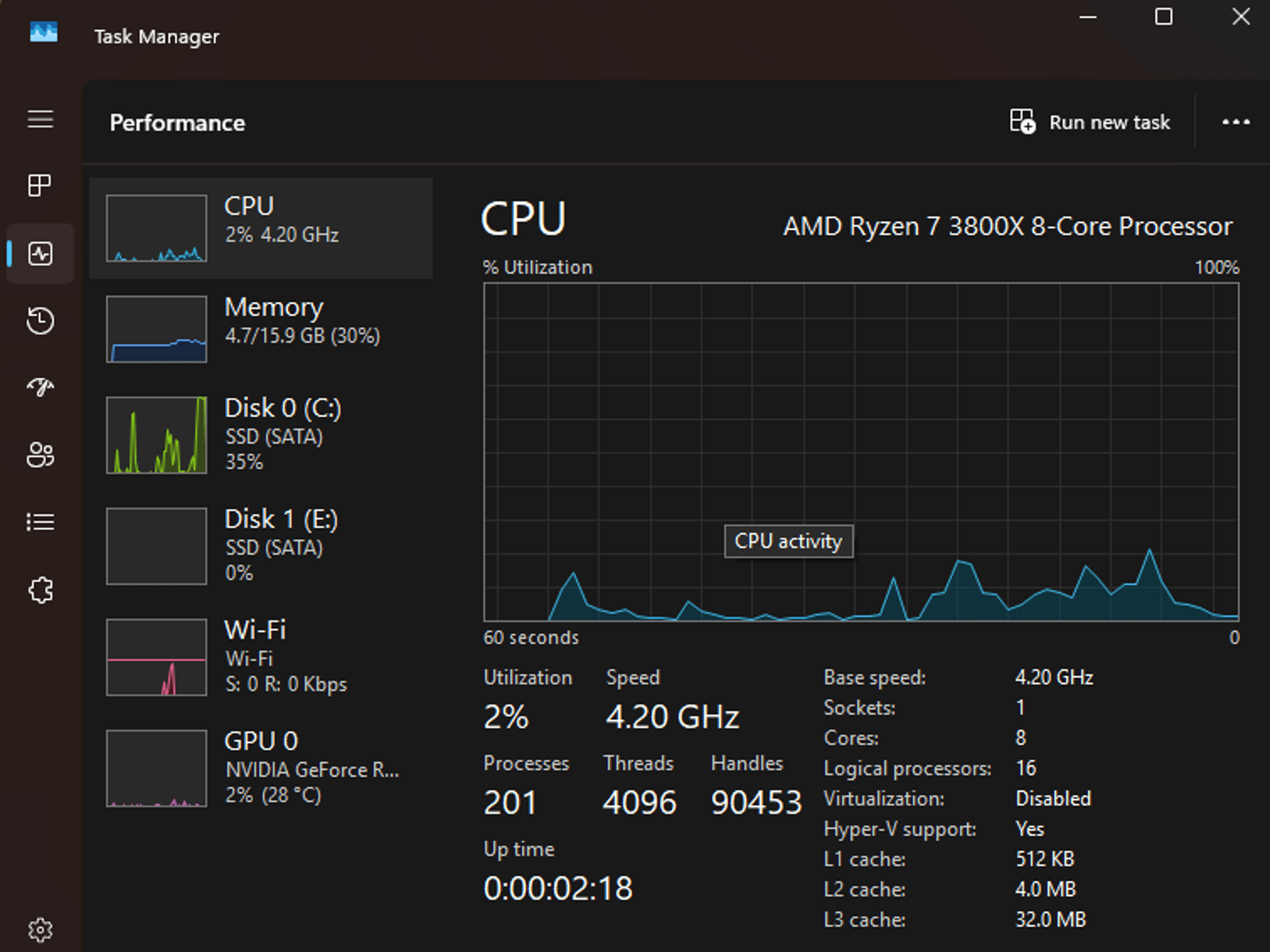Click the GPU 0 mini graph thumbnail
Screen dimensions: 1270x952
[x=156, y=768]
